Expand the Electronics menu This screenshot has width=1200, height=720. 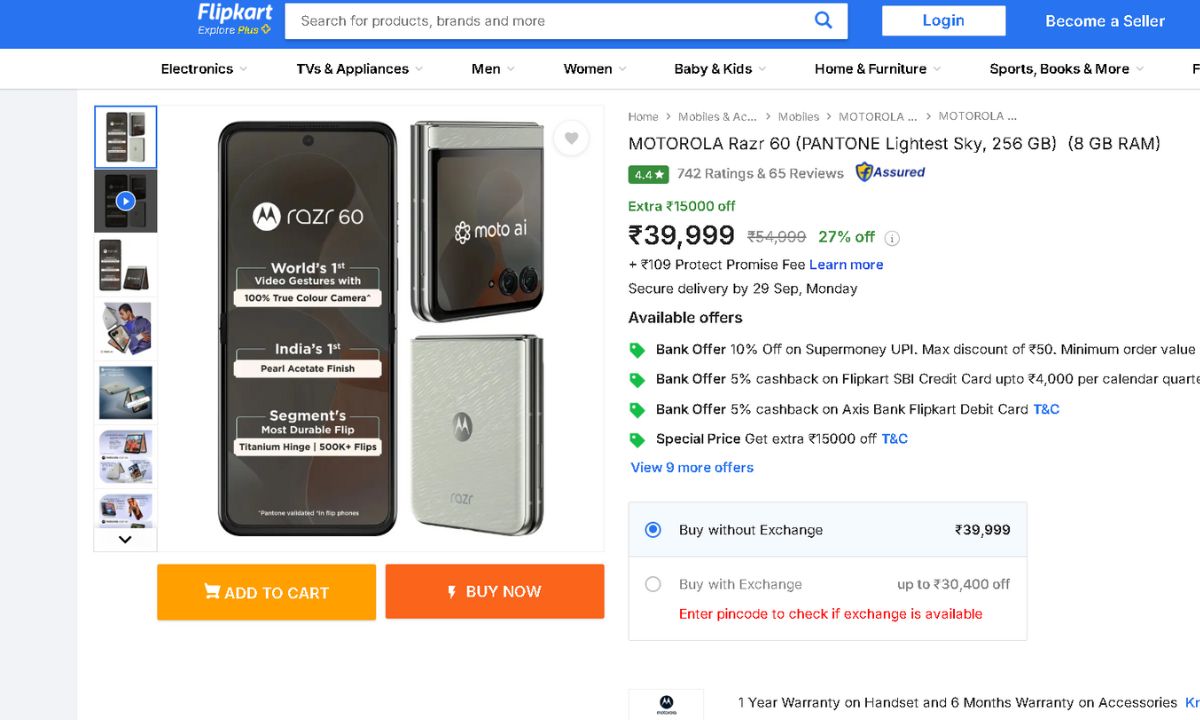click(x=204, y=69)
